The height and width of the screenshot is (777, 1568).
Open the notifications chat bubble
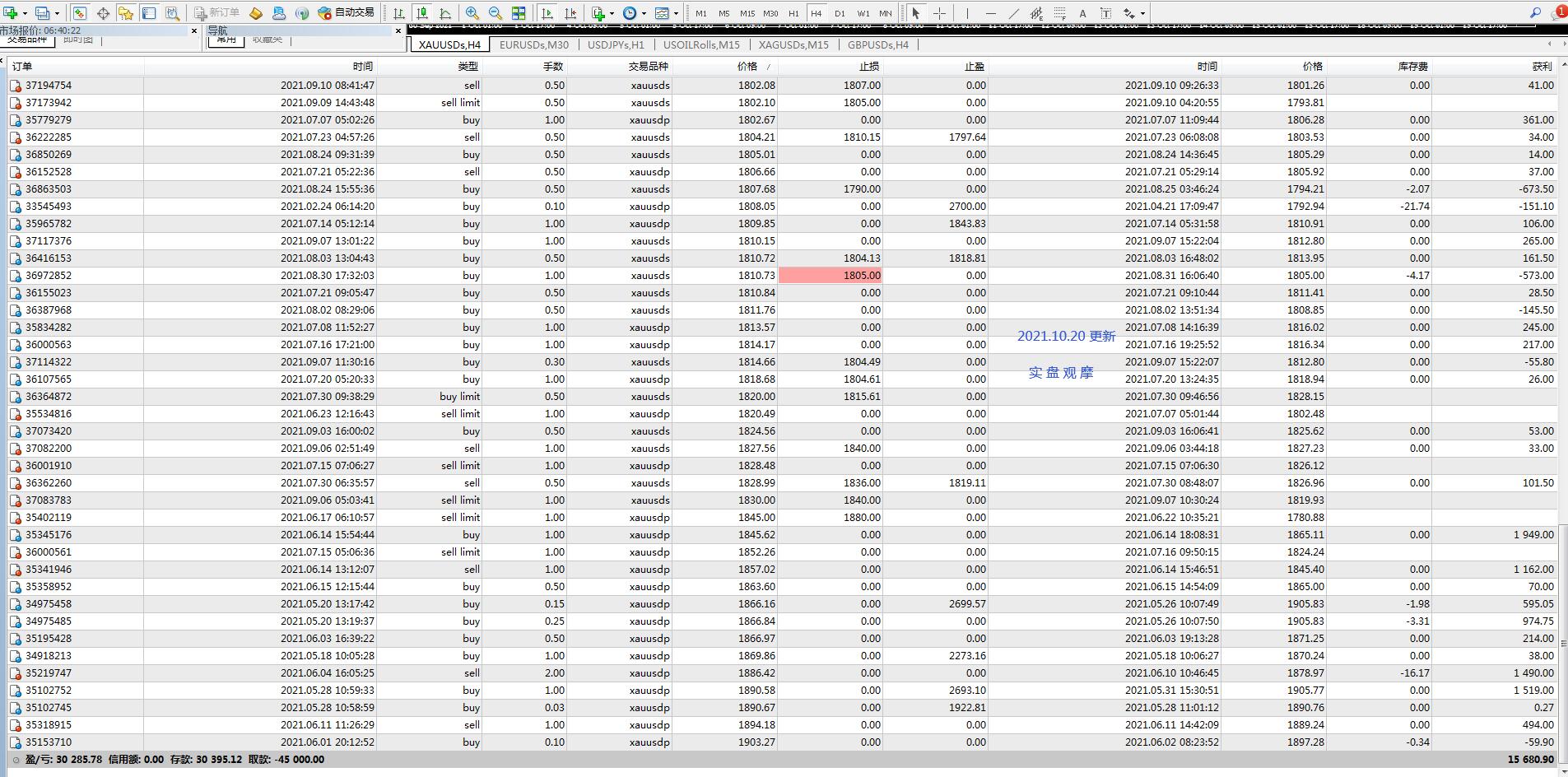(x=1559, y=13)
